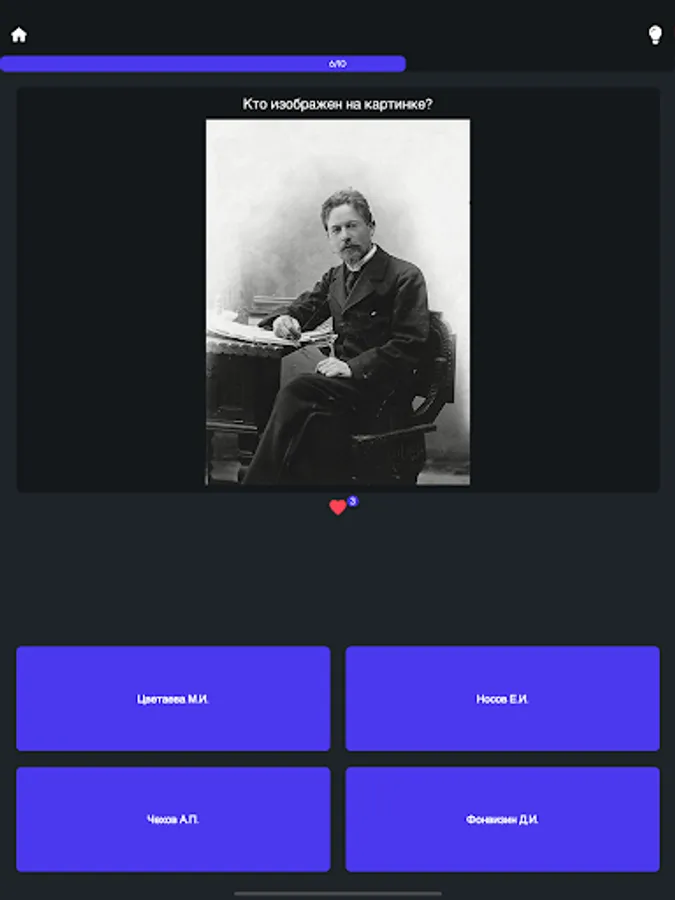Image resolution: width=675 pixels, height=900 pixels.
Task: Click the red heart lives icon
Action: point(338,507)
